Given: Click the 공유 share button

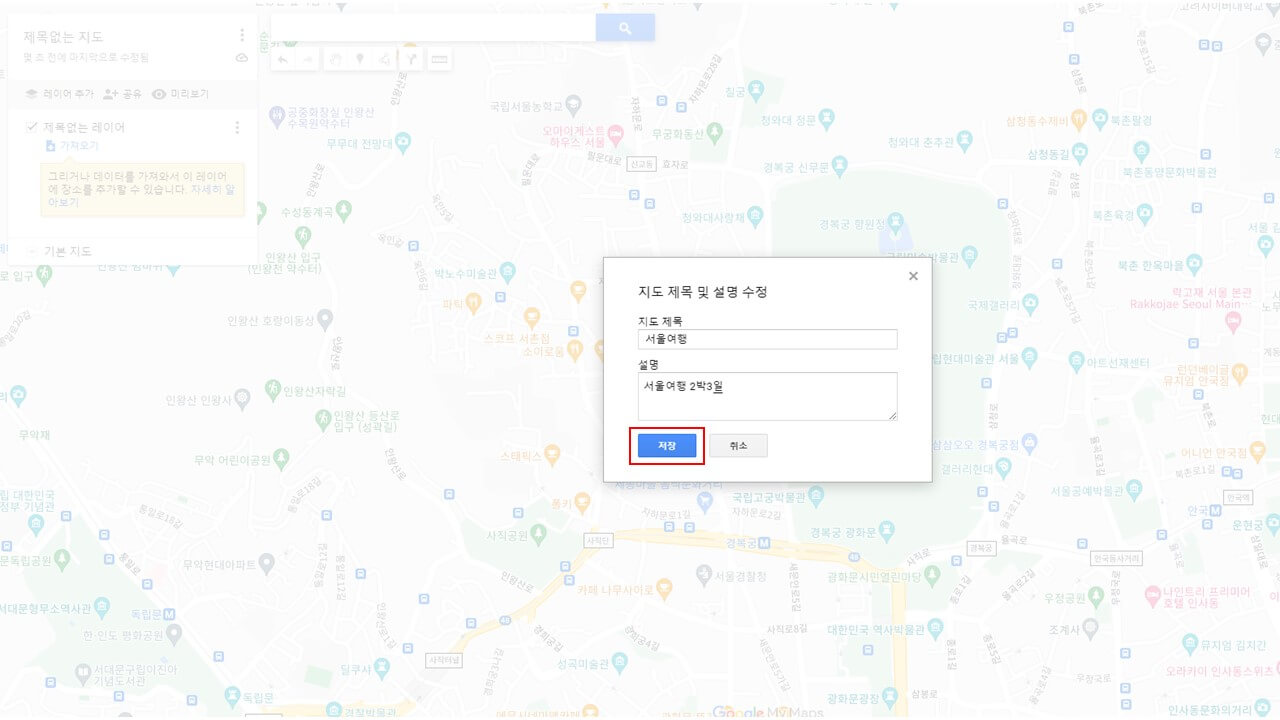Looking at the screenshot, I should 122,93.
